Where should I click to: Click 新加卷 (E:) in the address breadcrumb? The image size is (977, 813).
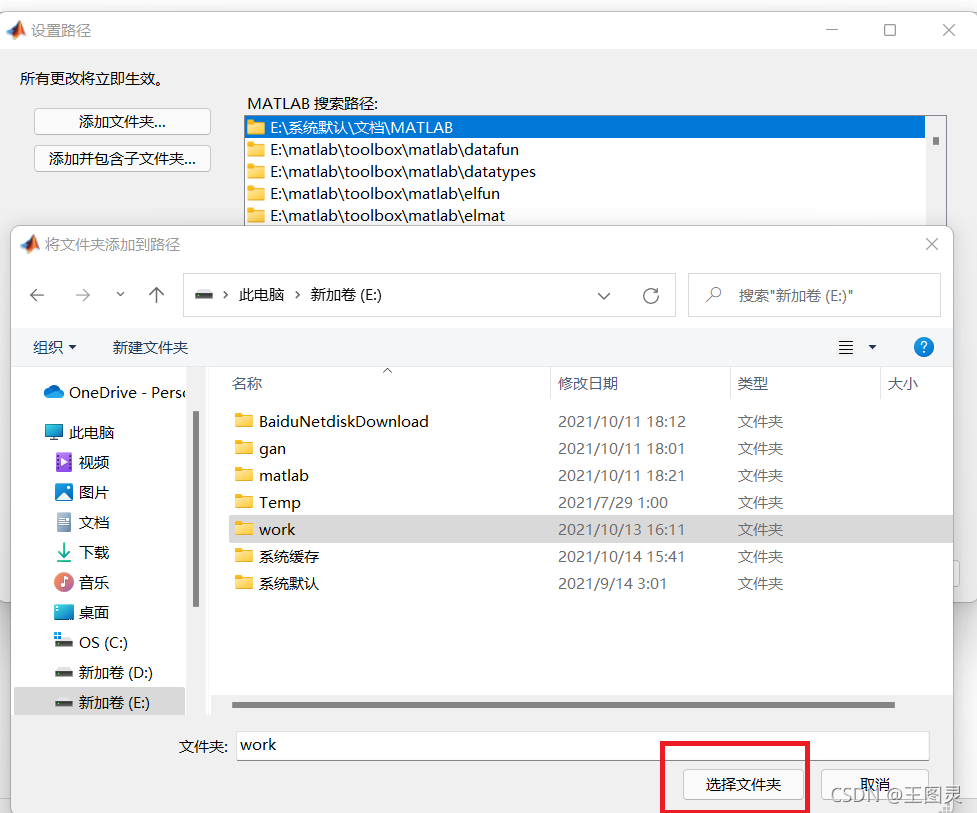[x=346, y=295]
